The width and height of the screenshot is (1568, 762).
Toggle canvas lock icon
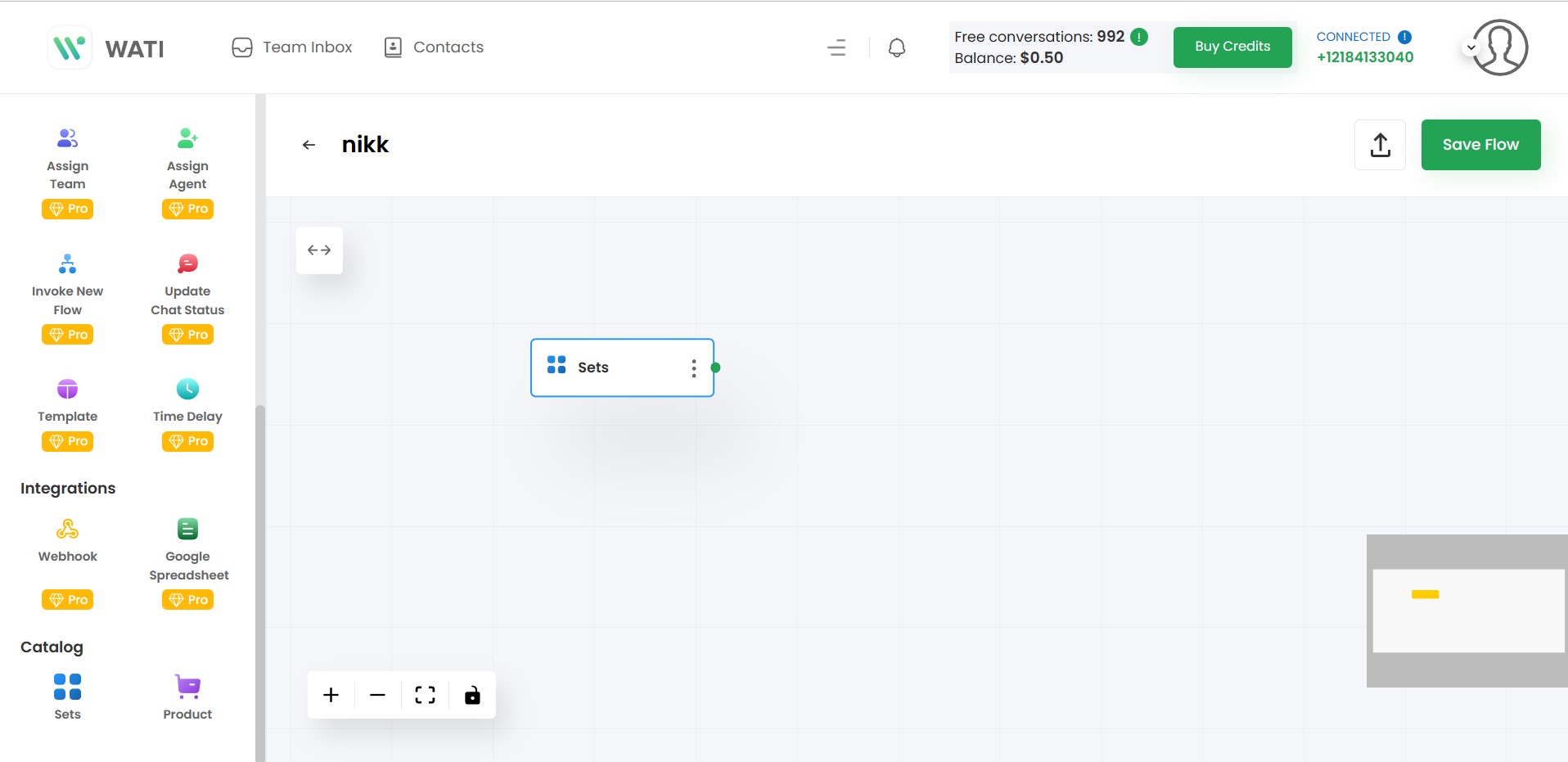coord(472,695)
